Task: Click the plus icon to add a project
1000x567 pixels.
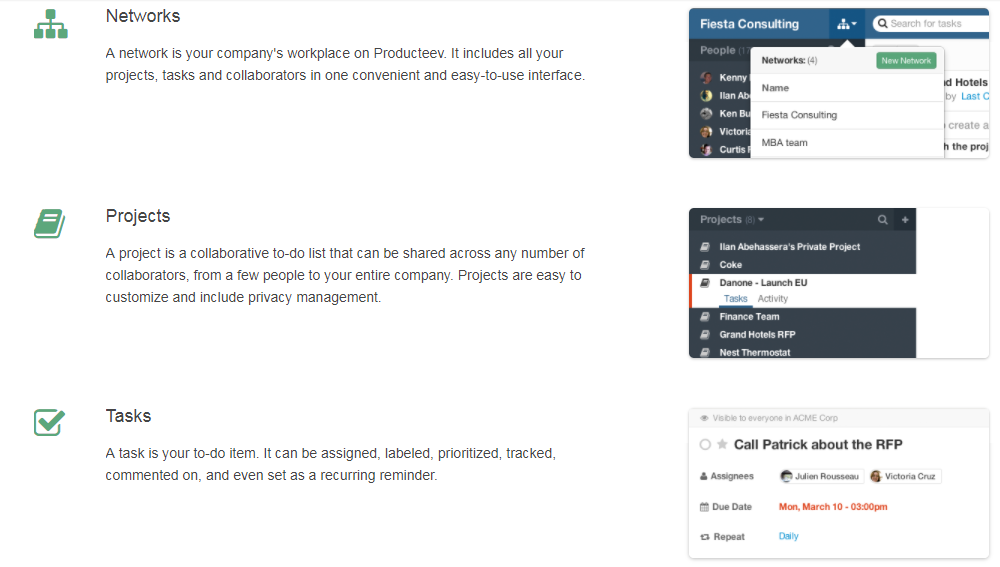Action: click(x=905, y=220)
